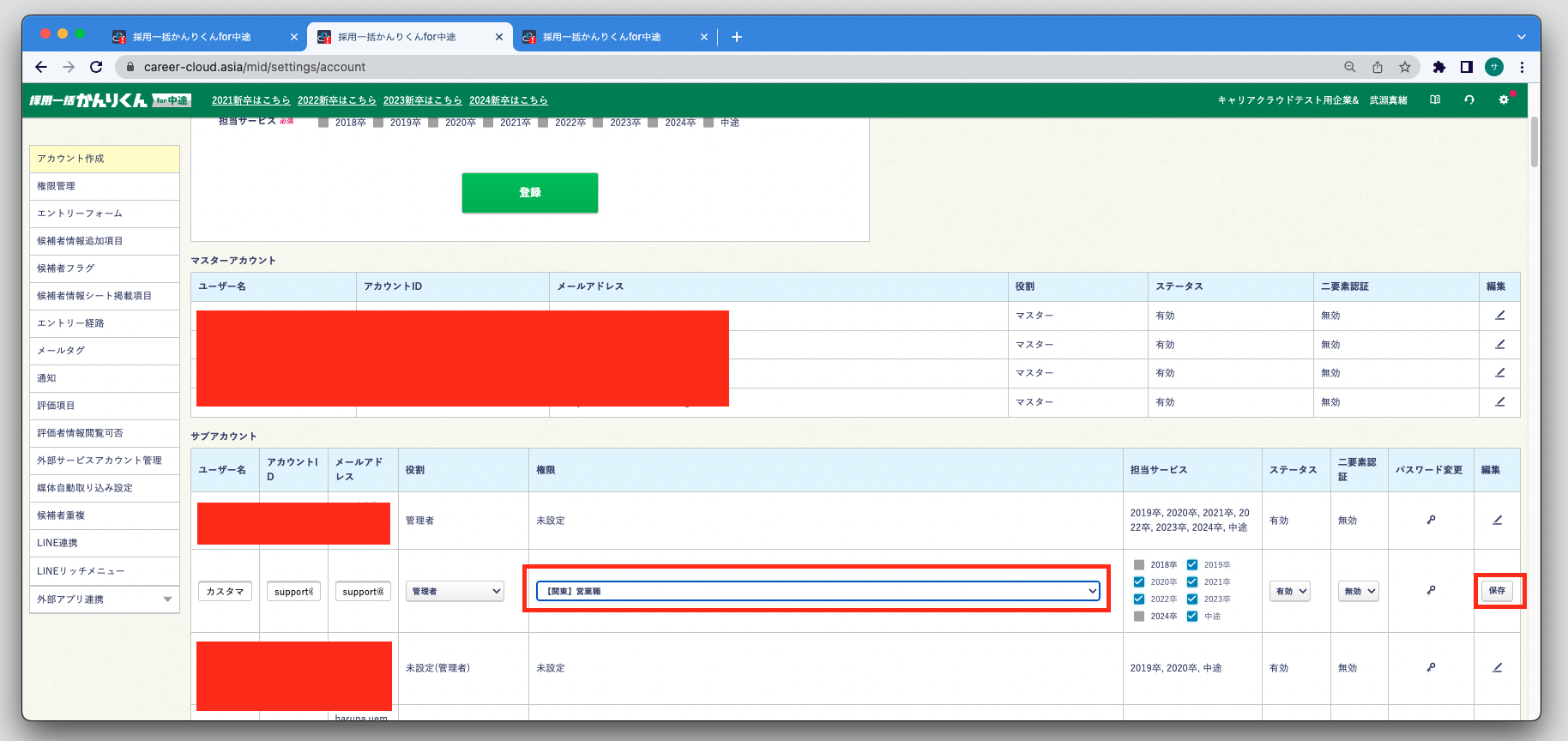This screenshot has width=1568, height=741.
Task: Select アカウント作成 in the sidebar
Action: click(x=105, y=159)
